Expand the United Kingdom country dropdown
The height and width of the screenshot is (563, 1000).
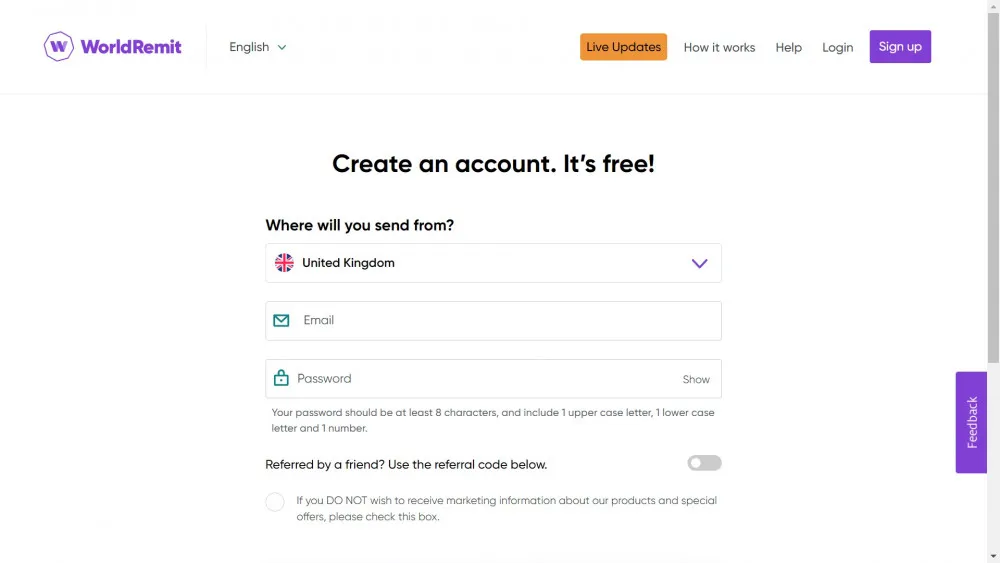click(x=493, y=263)
